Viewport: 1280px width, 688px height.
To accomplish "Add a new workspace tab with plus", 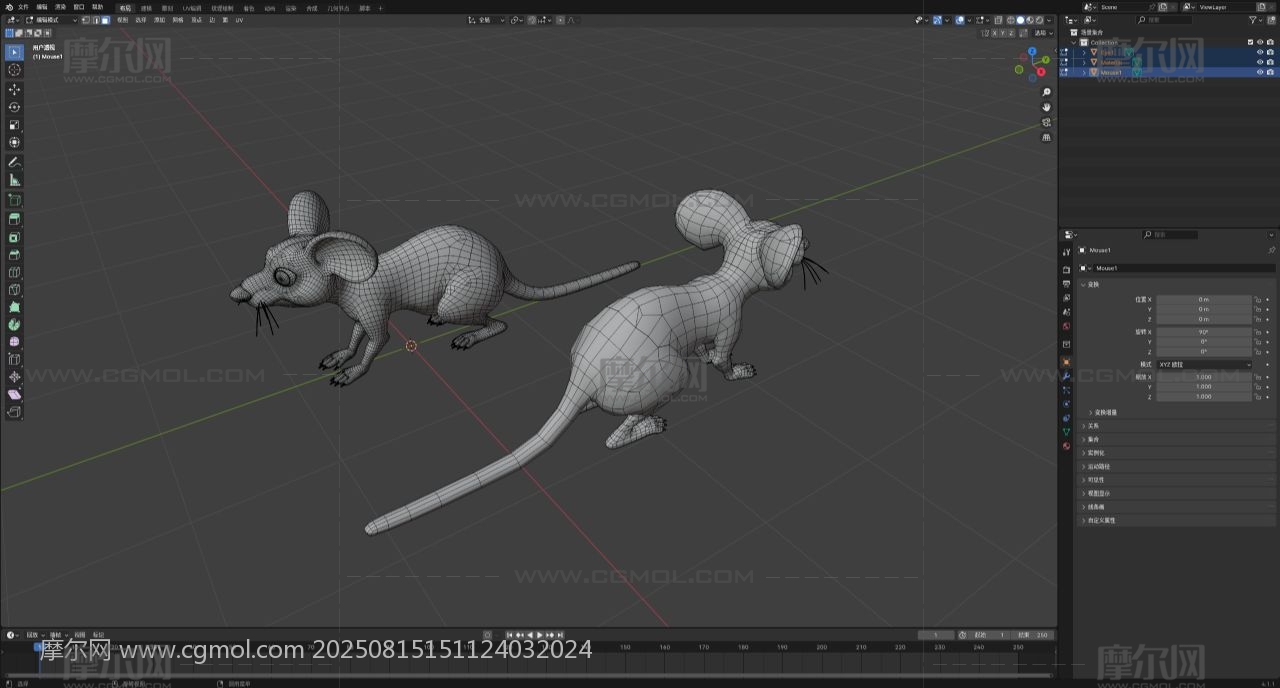I will 380,8.
